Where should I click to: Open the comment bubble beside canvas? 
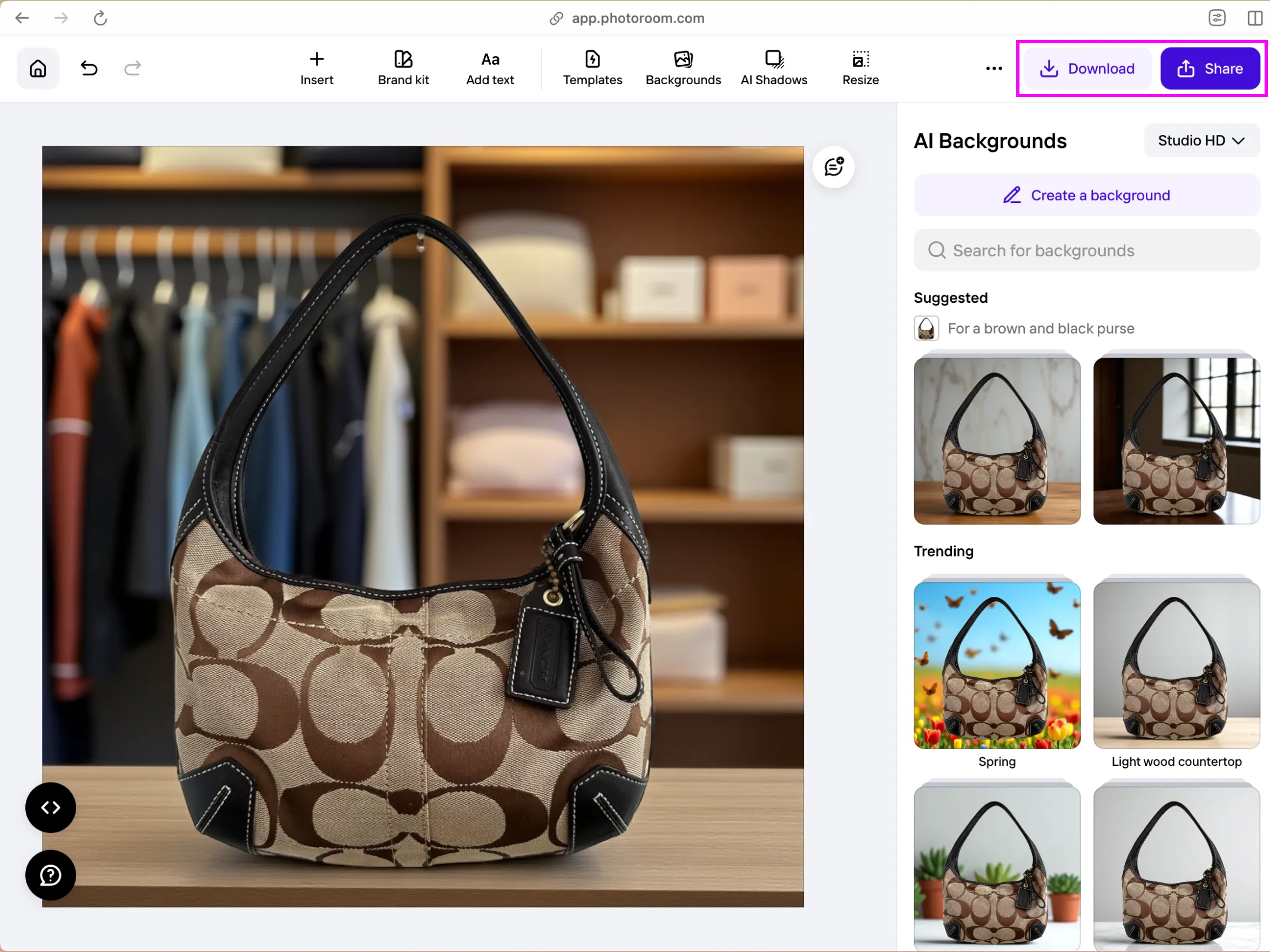pos(833,167)
